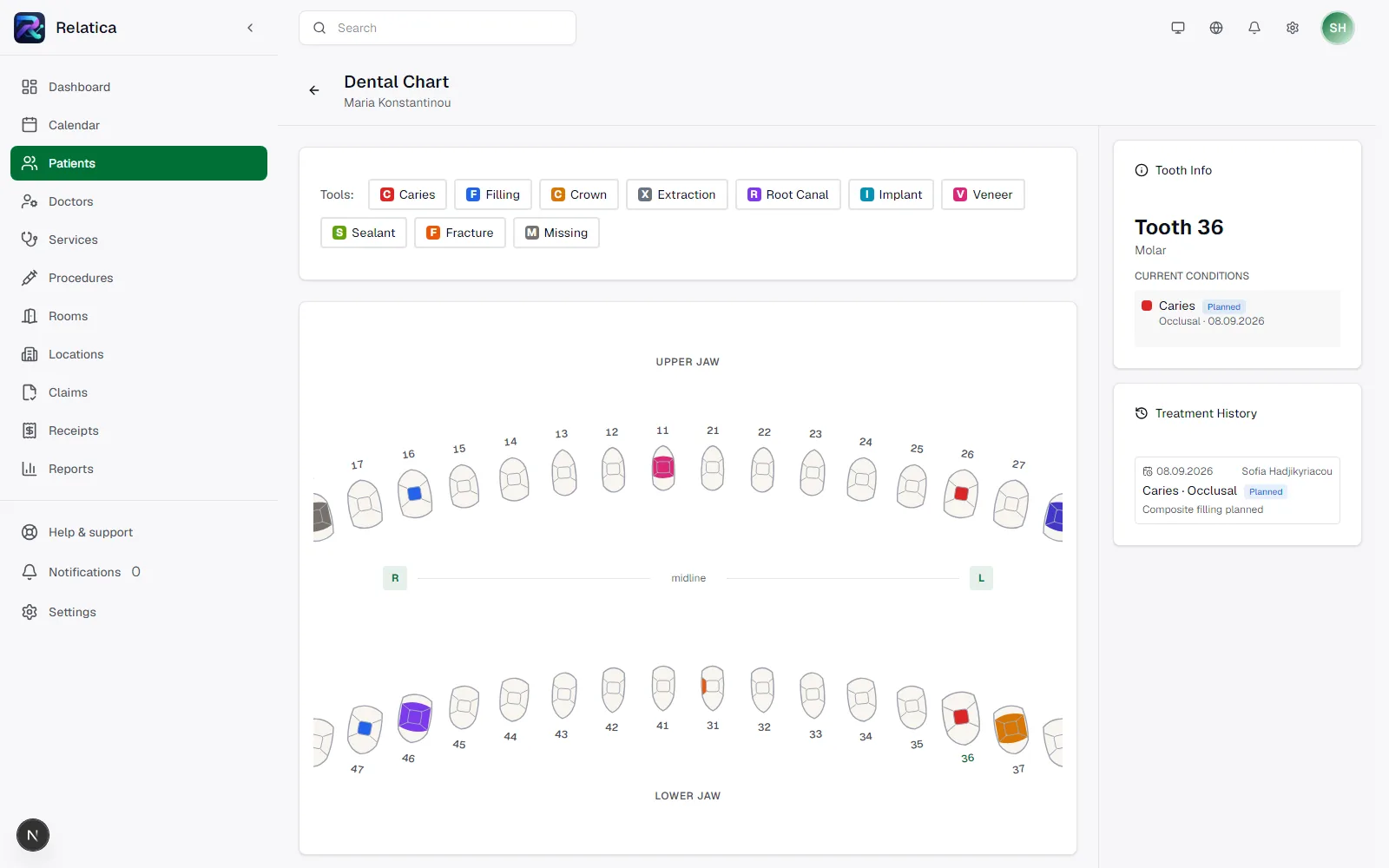Click the round N badge at bottom left
Image resolution: width=1389 pixels, height=868 pixels.
pos(33,835)
